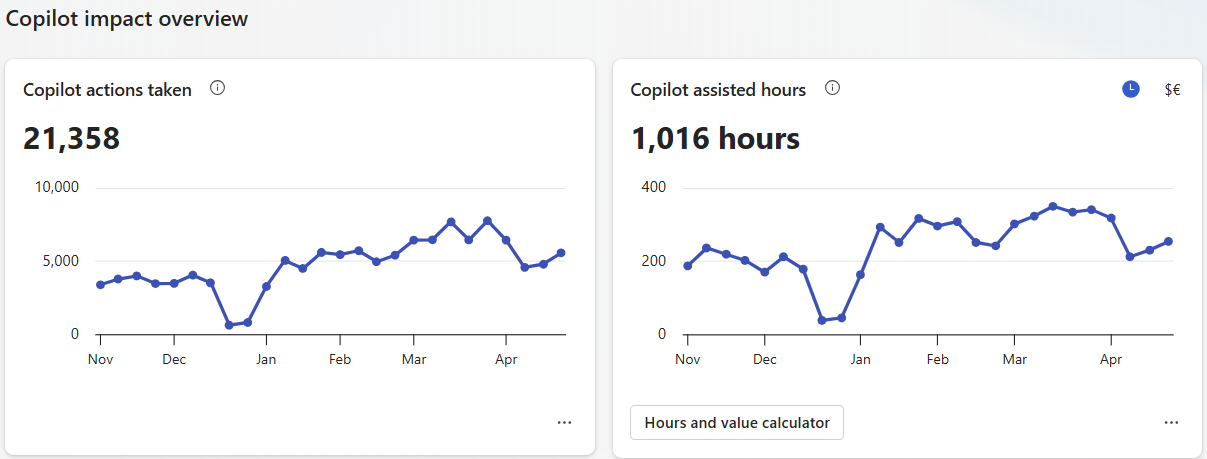Click info icon beside Copilot assisted hours

(832, 88)
